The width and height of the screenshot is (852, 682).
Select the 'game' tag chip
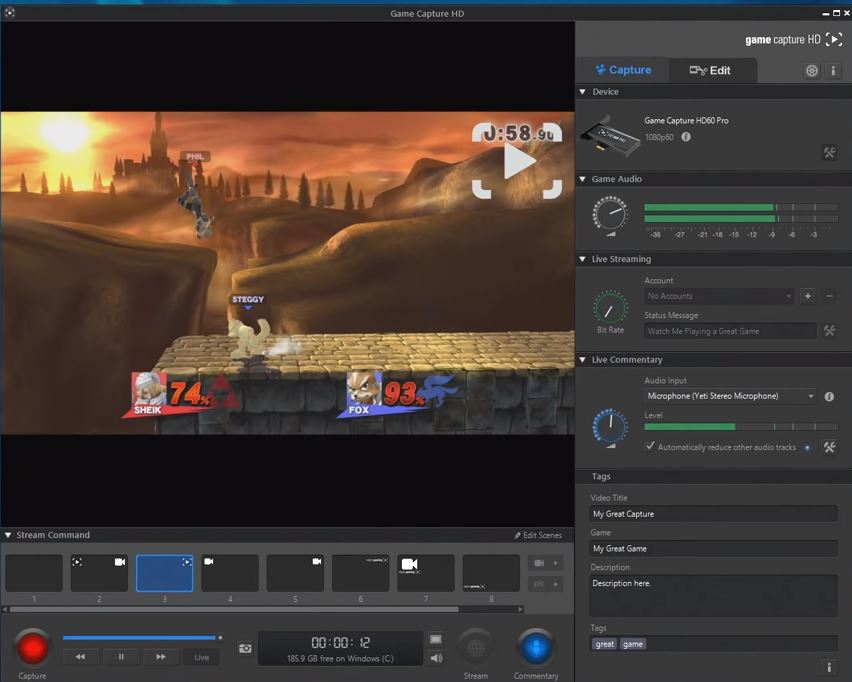[x=632, y=644]
